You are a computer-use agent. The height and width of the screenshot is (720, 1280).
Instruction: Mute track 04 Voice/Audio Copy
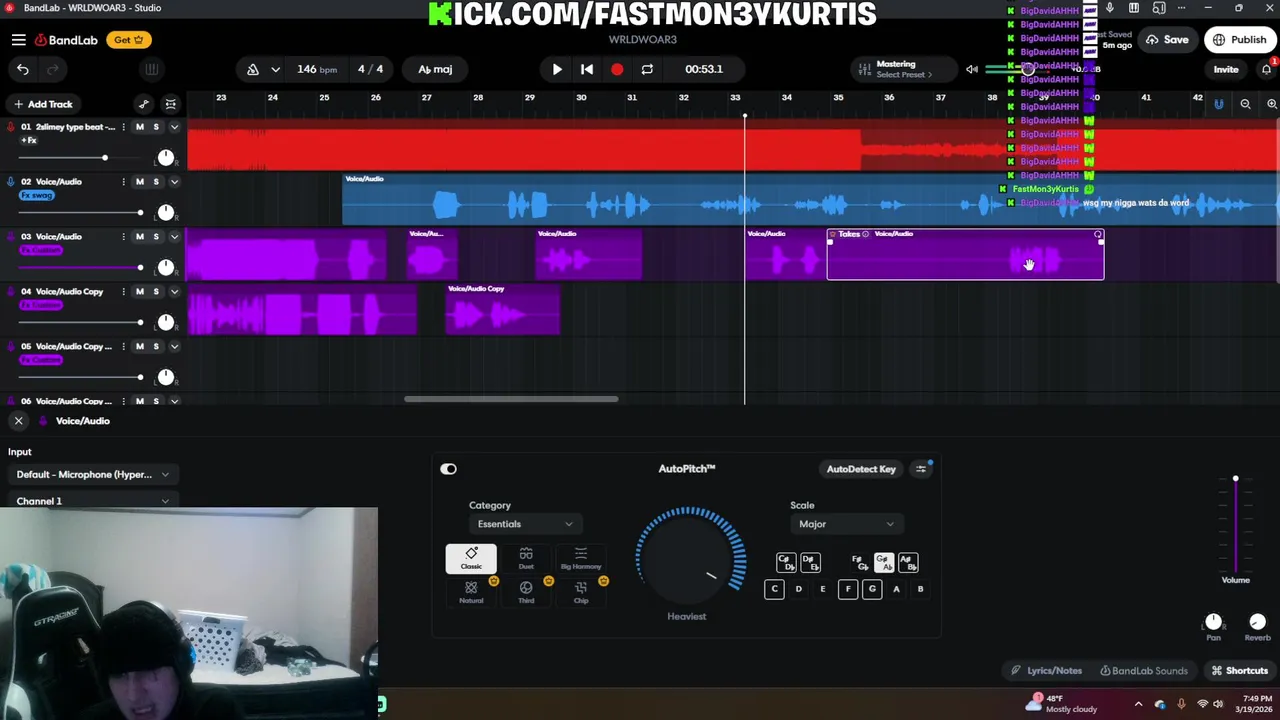139,292
